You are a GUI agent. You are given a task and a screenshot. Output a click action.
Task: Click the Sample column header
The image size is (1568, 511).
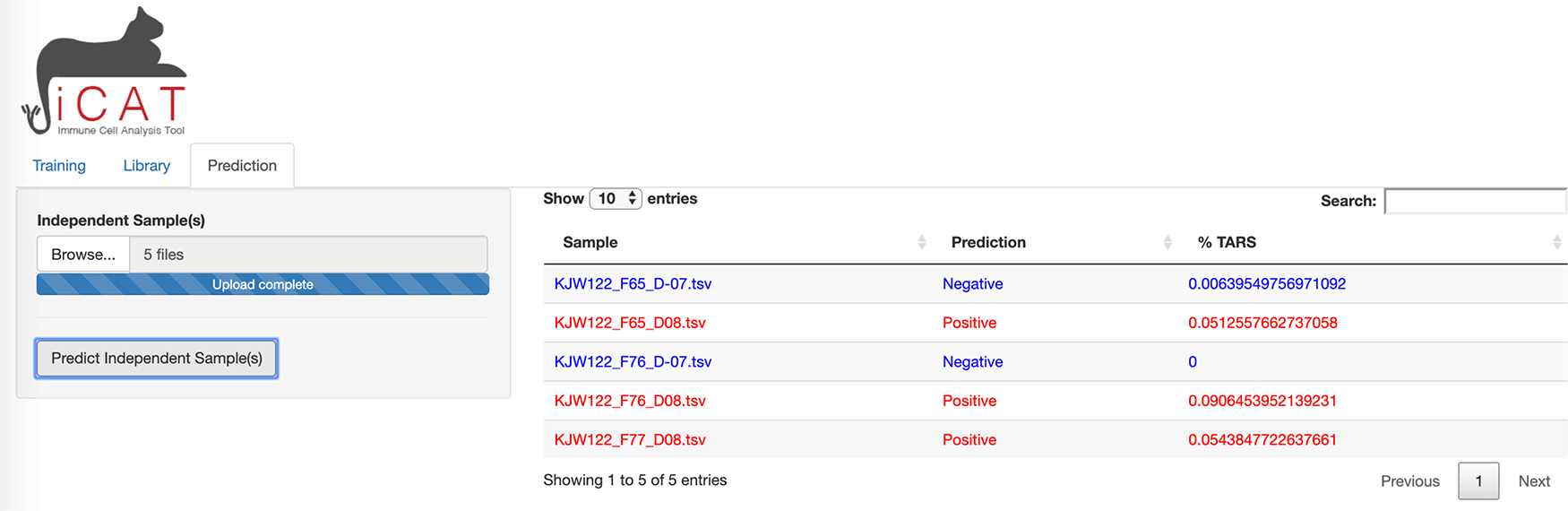590,242
